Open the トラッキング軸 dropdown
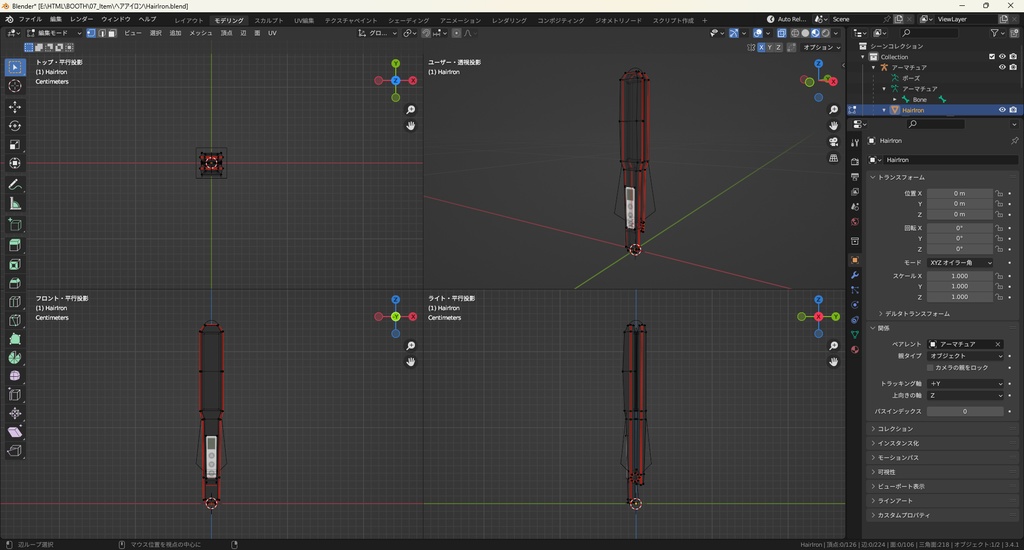The width and height of the screenshot is (1024, 550). tap(965, 383)
